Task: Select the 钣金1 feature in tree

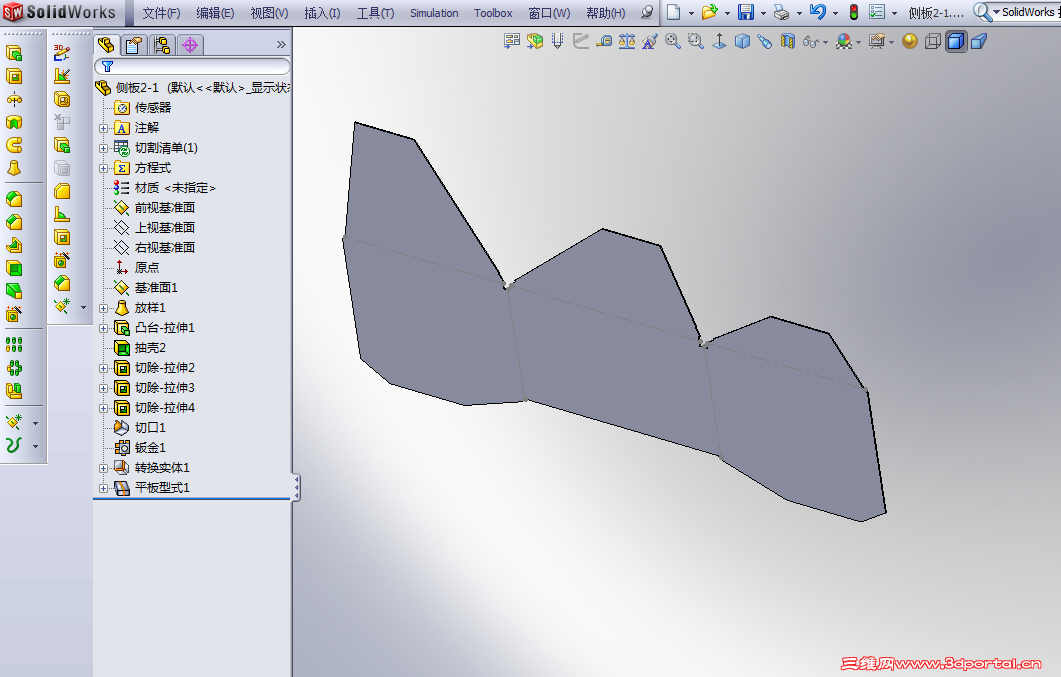Action: tap(150, 448)
